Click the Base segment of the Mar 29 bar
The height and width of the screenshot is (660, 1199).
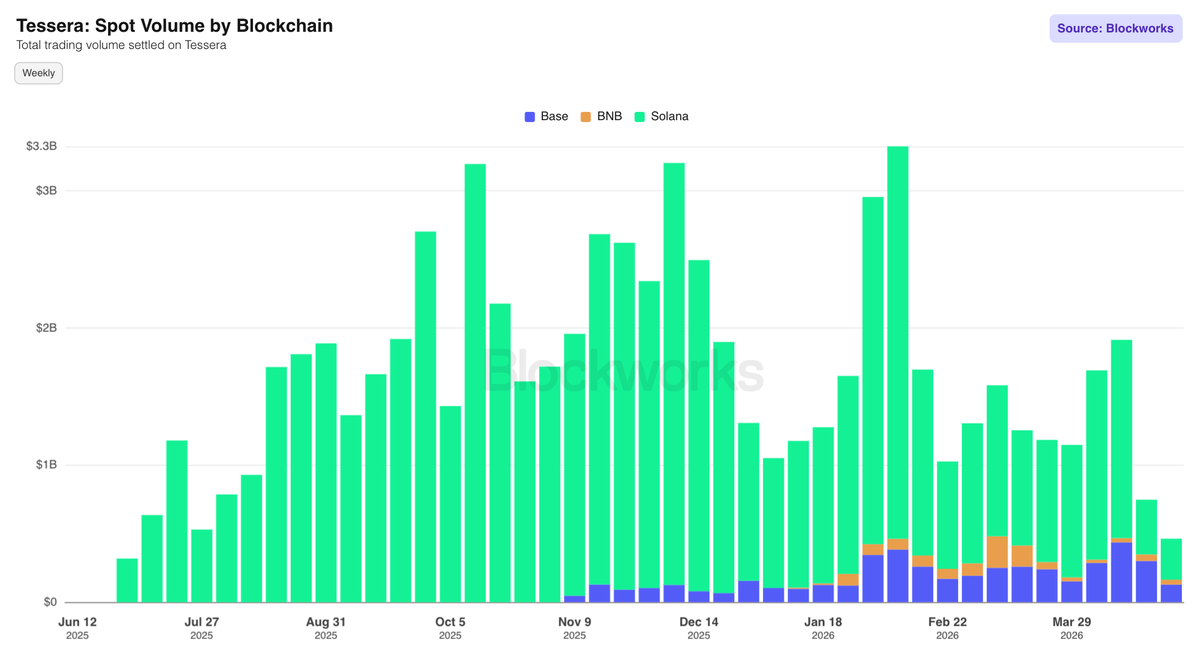point(1071,592)
